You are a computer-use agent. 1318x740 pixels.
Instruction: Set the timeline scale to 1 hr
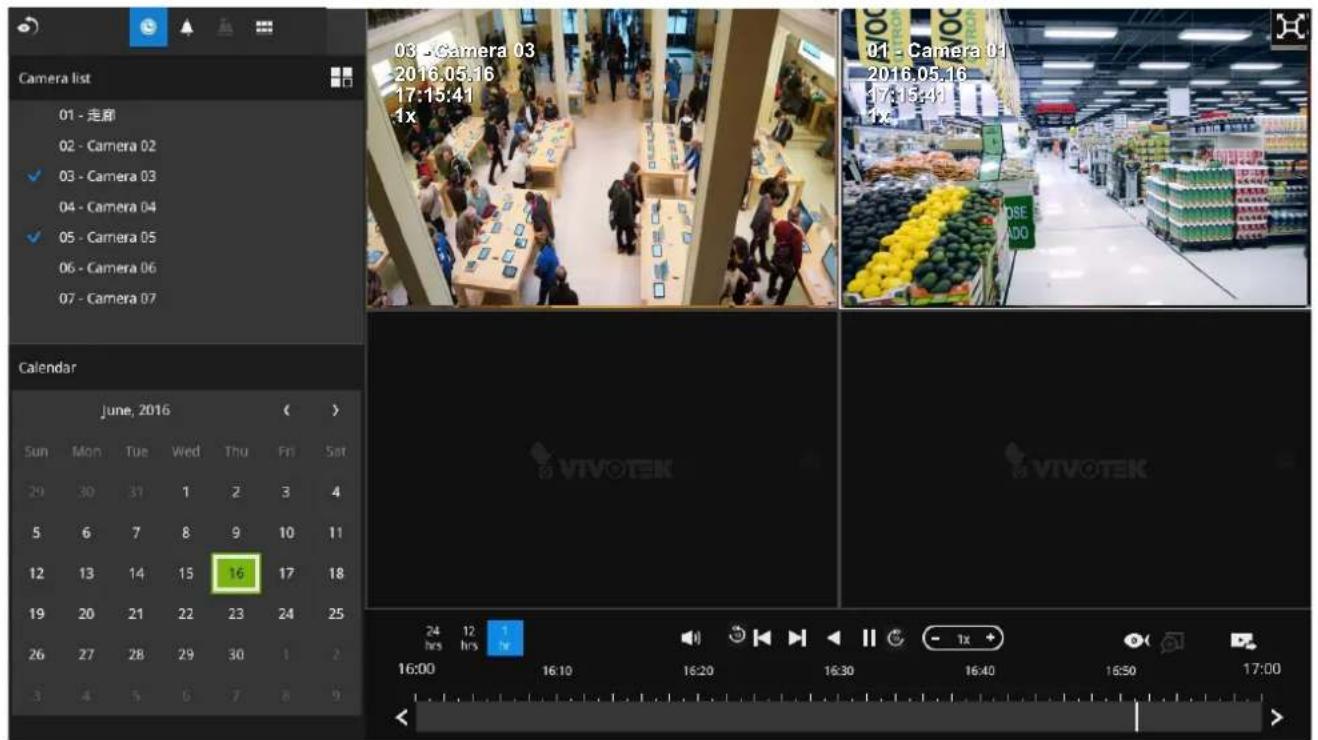pos(505,638)
